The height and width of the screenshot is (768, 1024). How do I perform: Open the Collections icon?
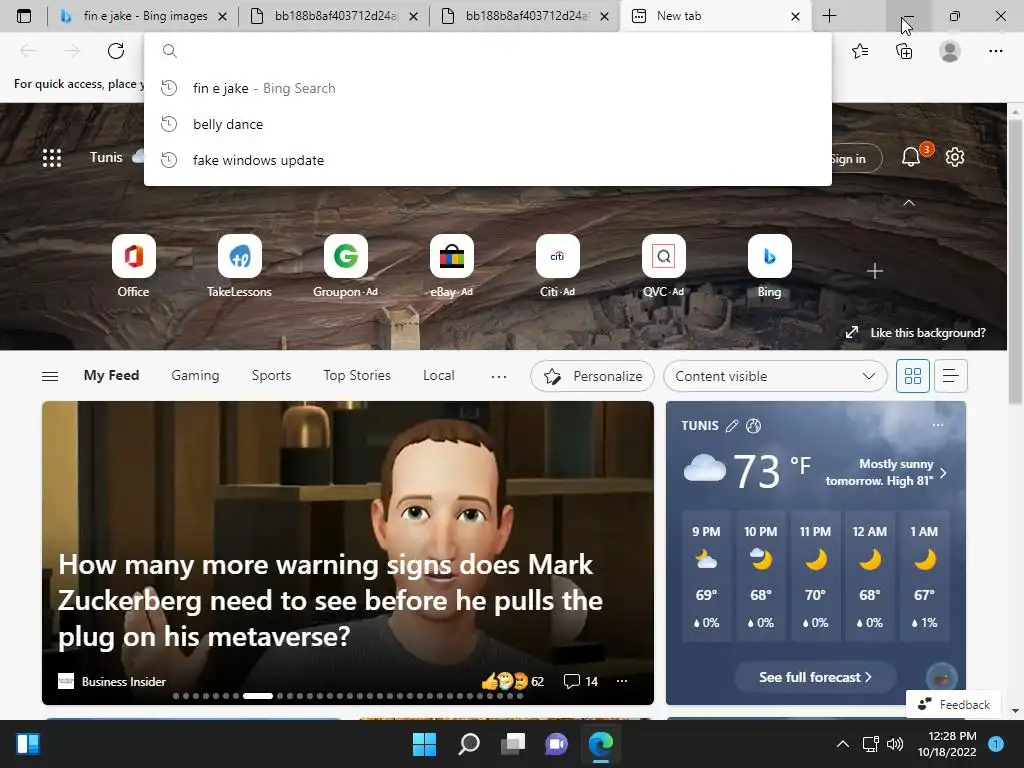(904, 51)
